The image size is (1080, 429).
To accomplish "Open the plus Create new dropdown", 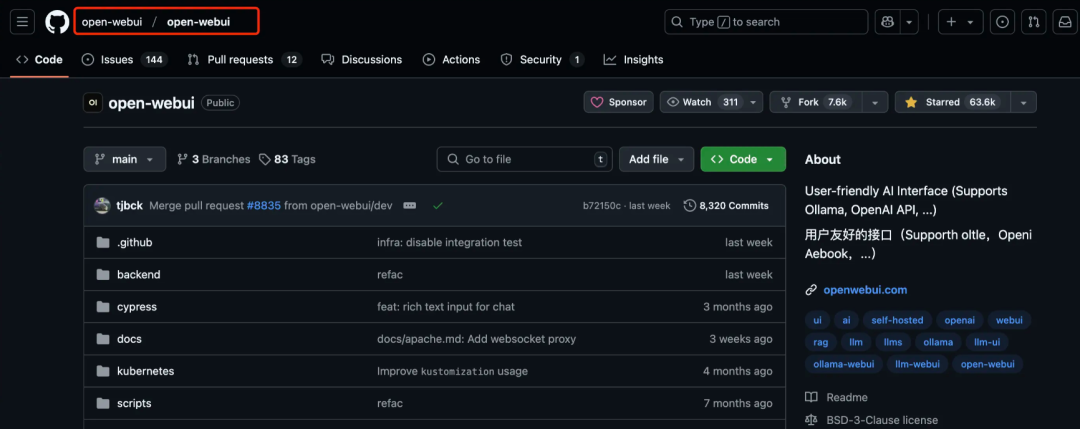I will click(960, 22).
